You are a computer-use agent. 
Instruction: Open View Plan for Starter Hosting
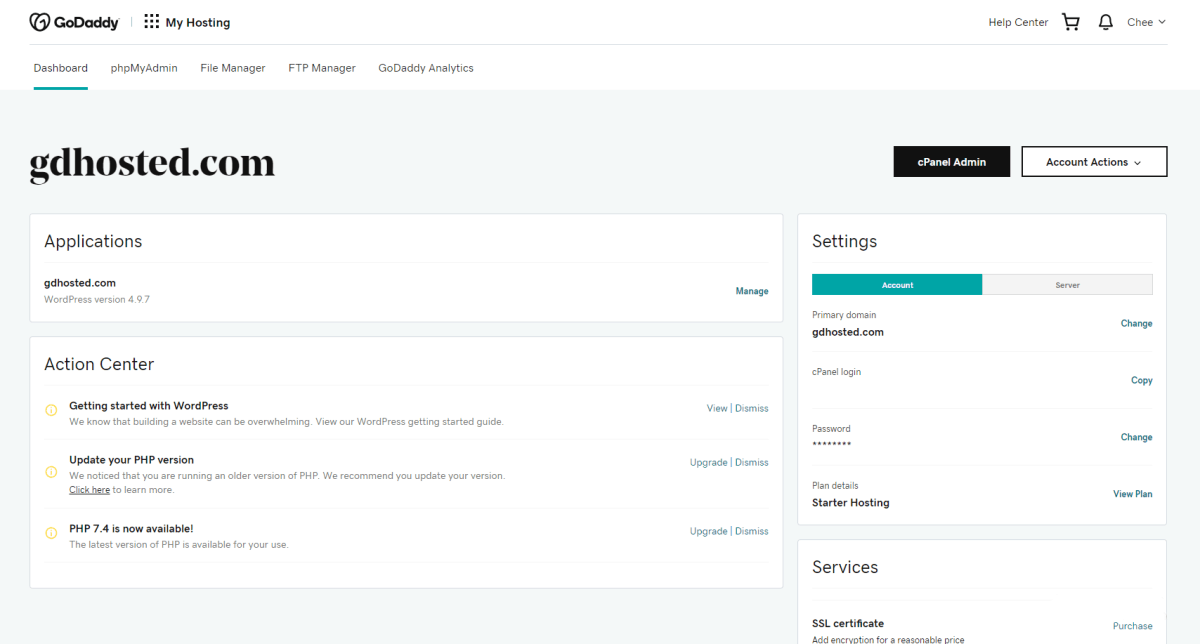point(1133,494)
